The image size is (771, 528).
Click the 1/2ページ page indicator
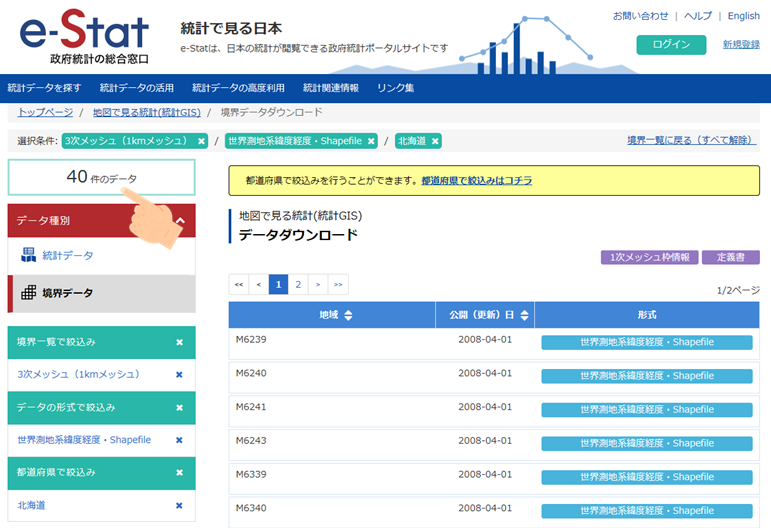tap(738, 291)
